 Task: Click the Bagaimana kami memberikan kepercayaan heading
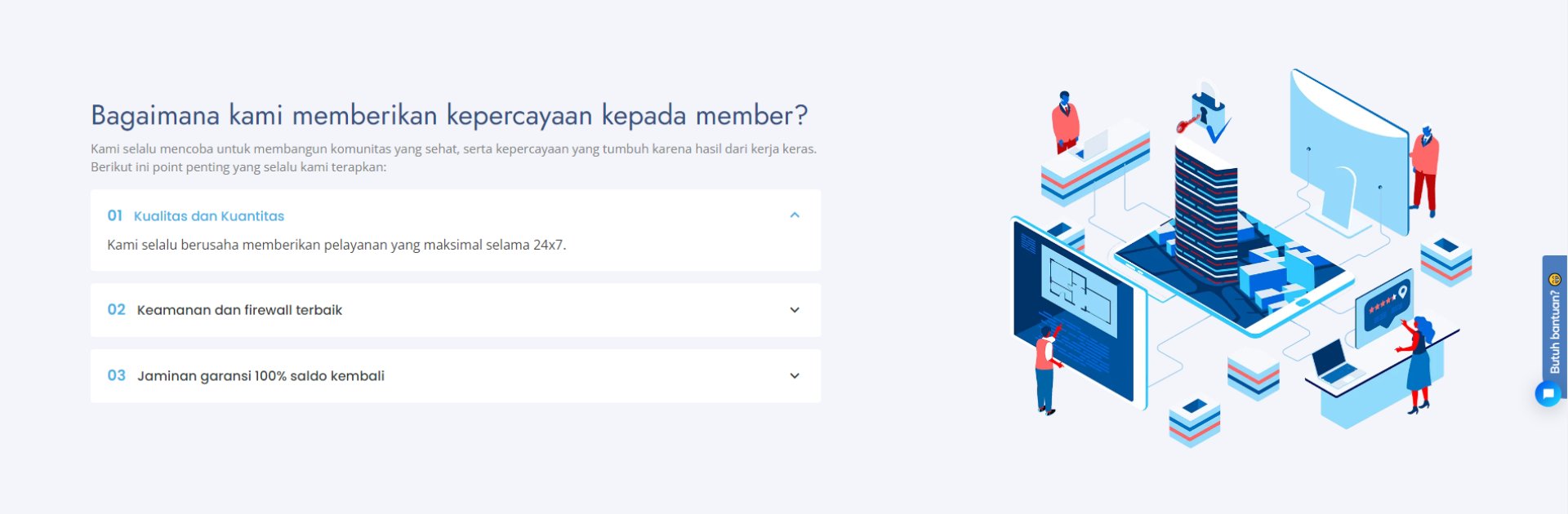(x=449, y=116)
